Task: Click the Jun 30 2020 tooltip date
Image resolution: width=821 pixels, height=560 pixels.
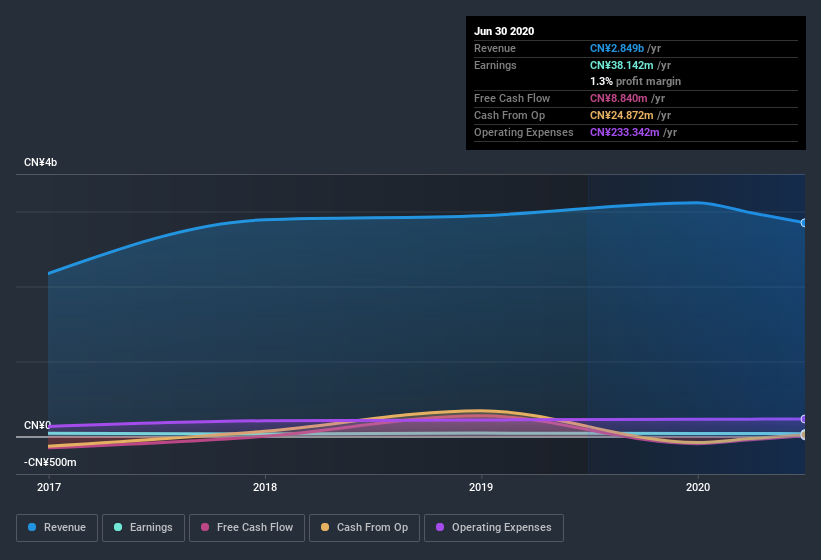Action: click(504, 31)
